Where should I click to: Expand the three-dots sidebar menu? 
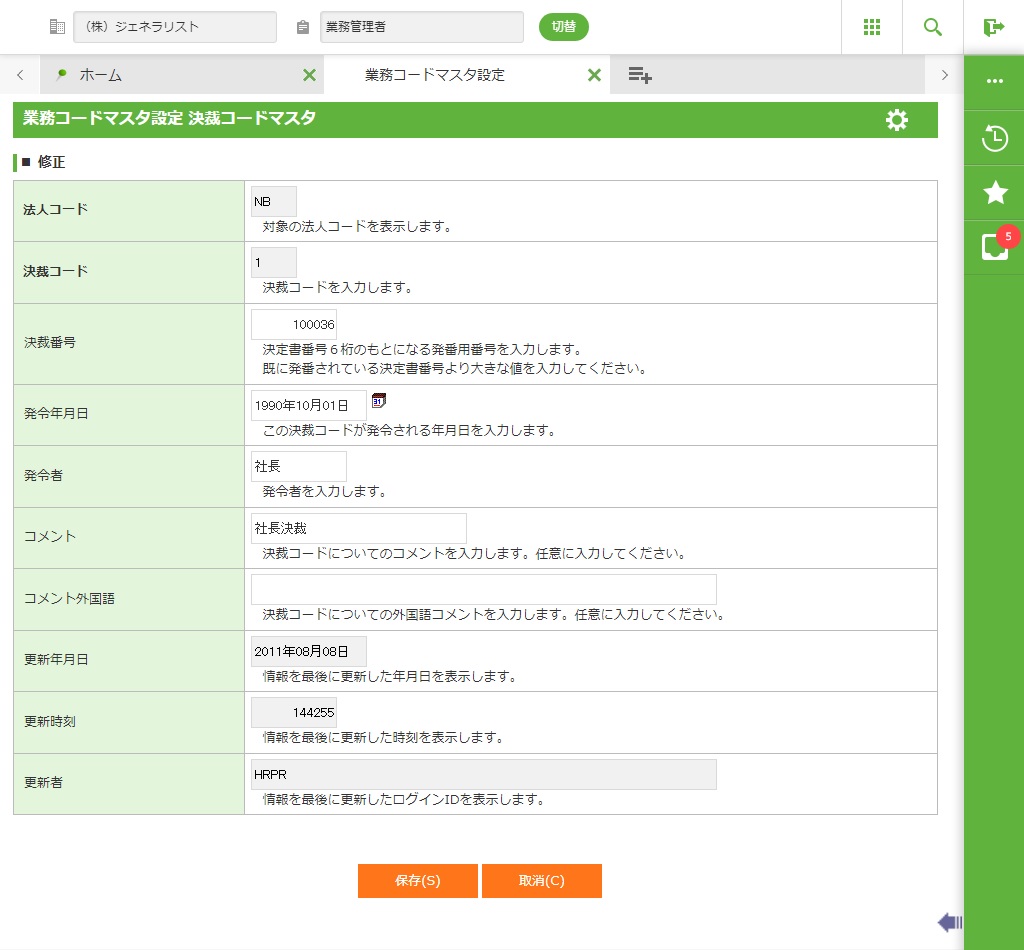pyautogui.click(x=994, y=81)
